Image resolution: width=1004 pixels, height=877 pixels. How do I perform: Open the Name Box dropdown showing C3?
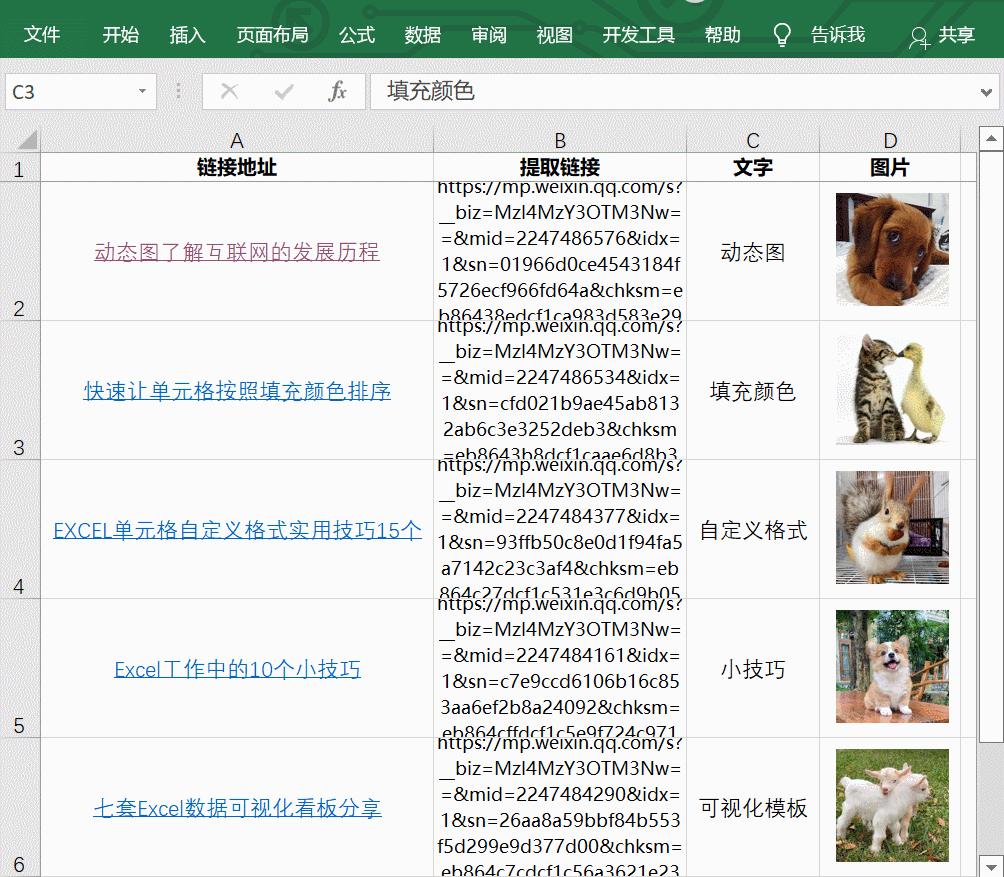click(x=144, y=91)
